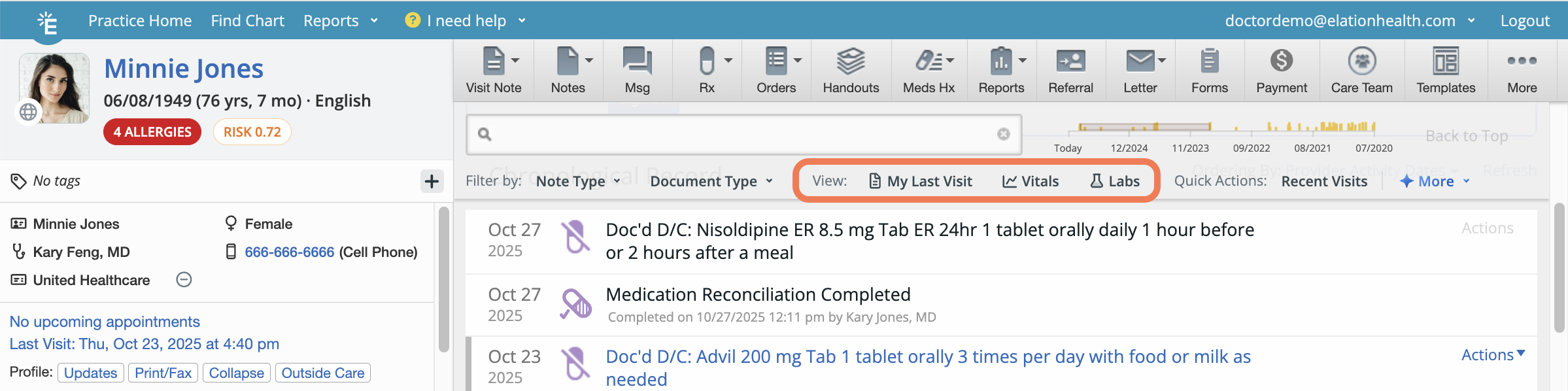Click the 4 Allergies badge

(x=152, y=132)
